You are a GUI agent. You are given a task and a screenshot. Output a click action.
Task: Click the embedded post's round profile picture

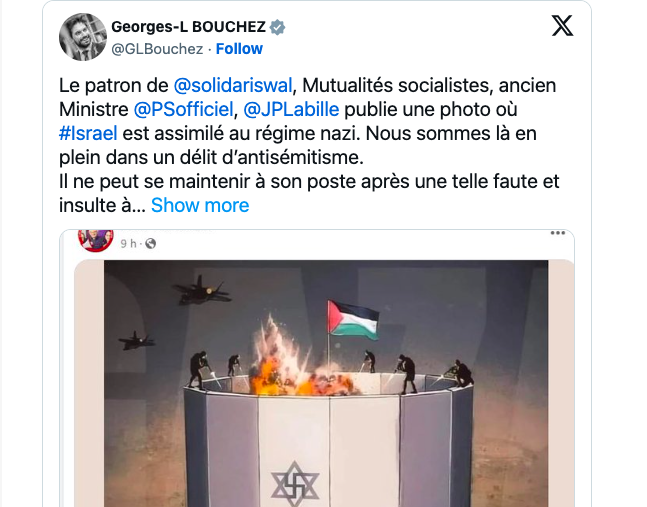coord(96,239)
